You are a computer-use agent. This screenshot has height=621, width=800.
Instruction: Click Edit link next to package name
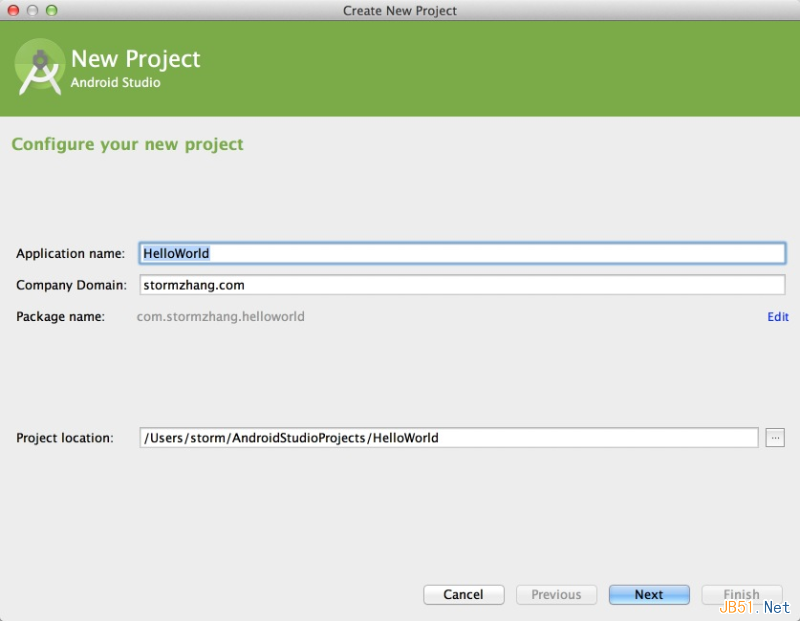point(778,317)
